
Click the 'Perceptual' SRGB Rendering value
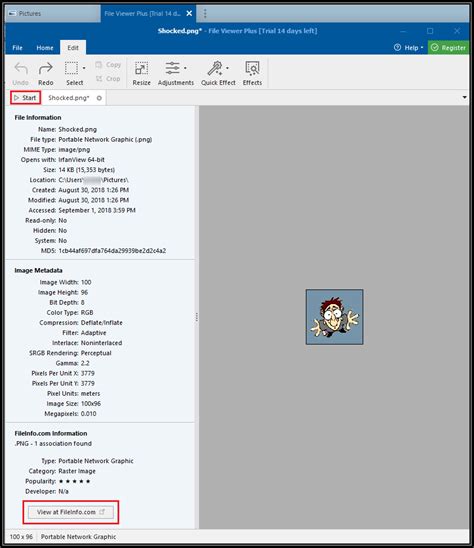pos(96,353)
